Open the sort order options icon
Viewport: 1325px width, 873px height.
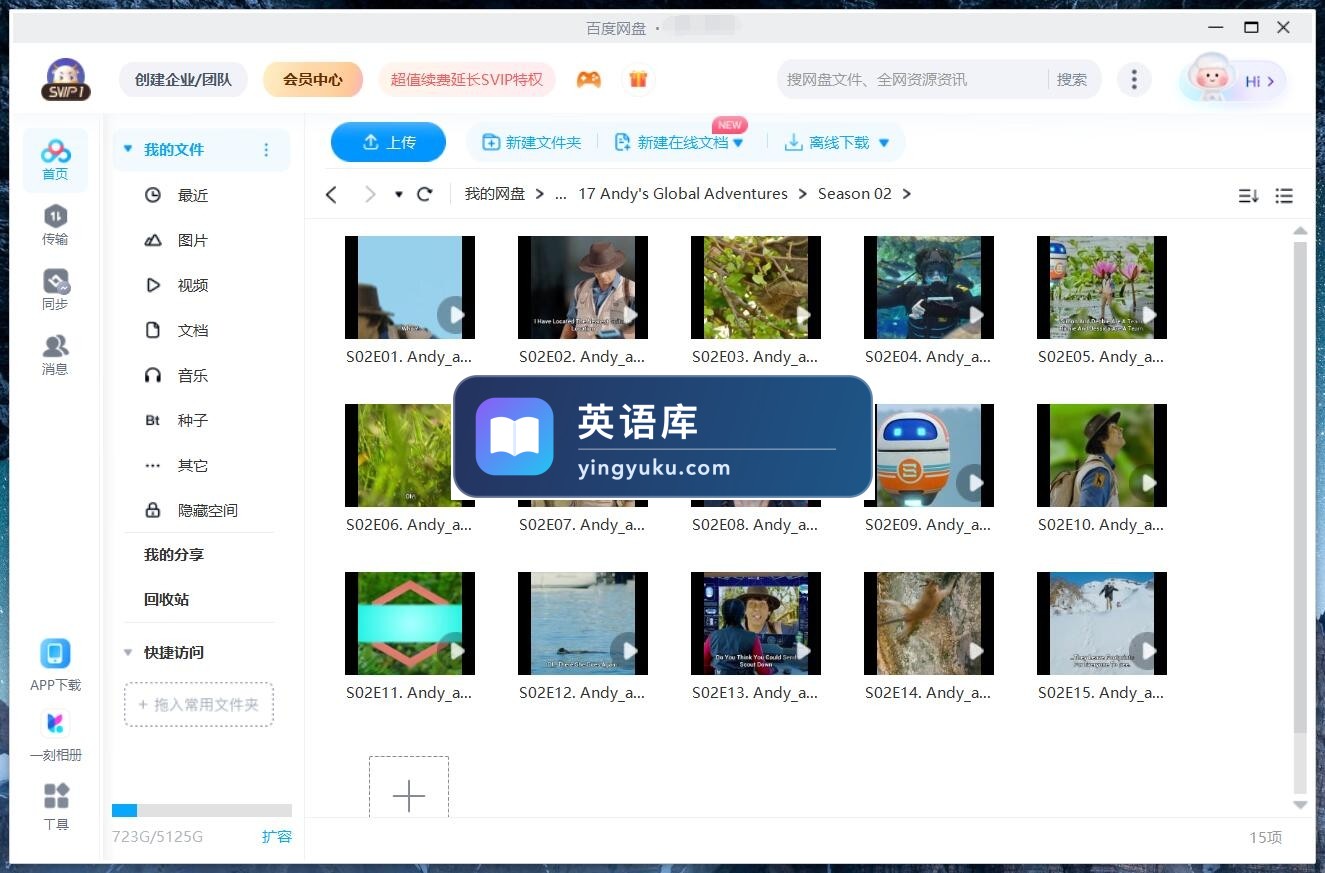pyautogui.click(x=1248, y=196)
